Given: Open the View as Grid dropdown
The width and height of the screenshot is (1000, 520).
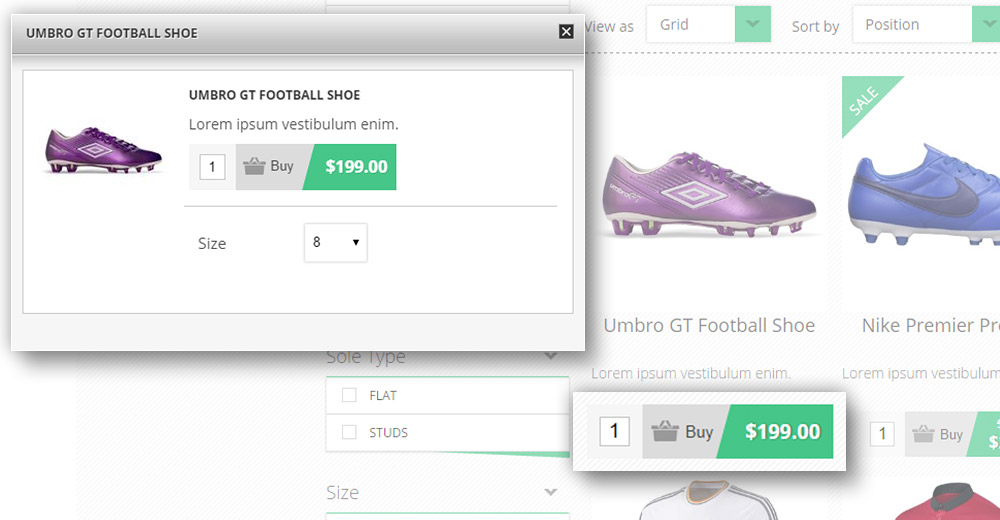Looking at the screenshot, I should click(752, 24).
